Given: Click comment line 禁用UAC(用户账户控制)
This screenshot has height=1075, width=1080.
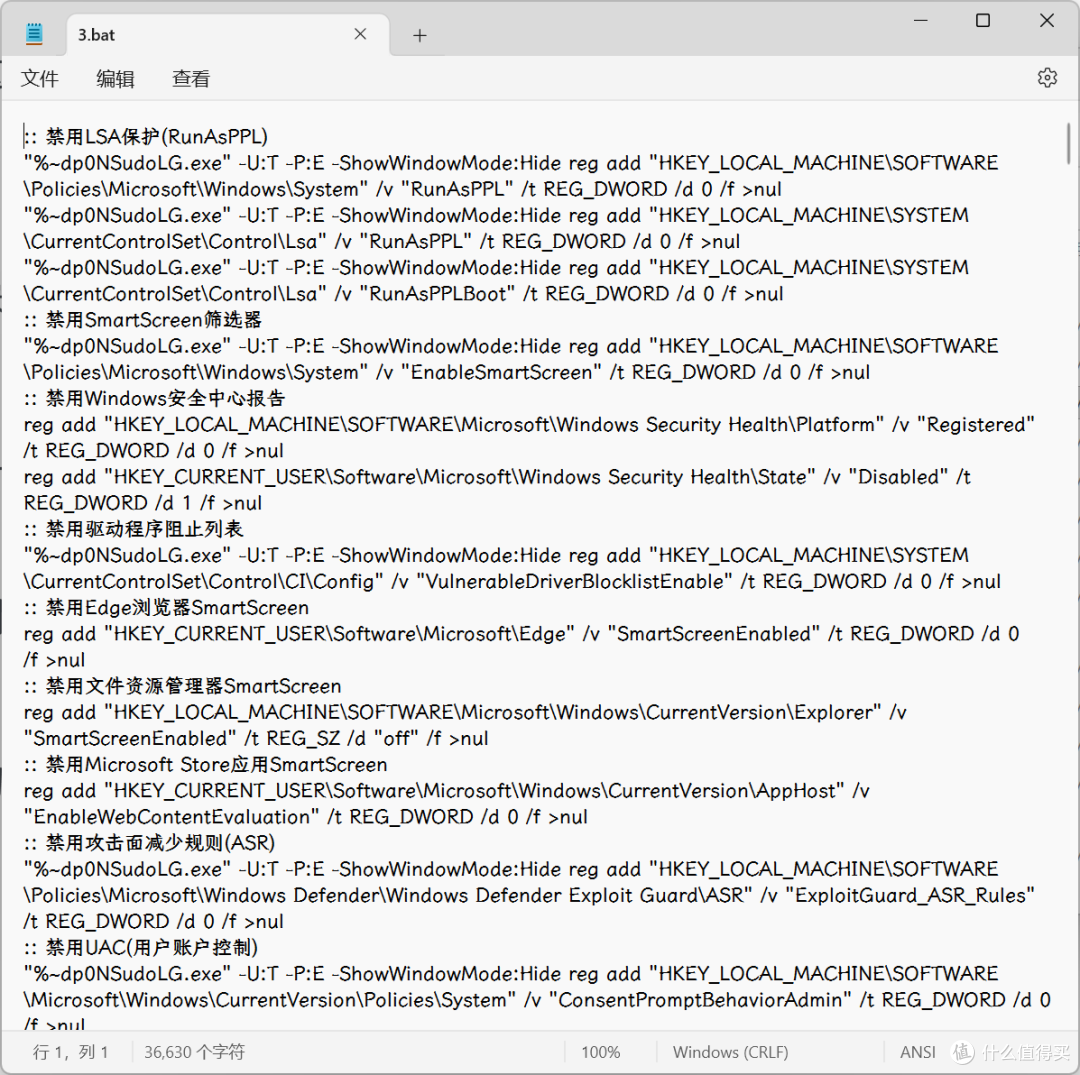Looking at the screenshot, I should (x=141, y=948).
